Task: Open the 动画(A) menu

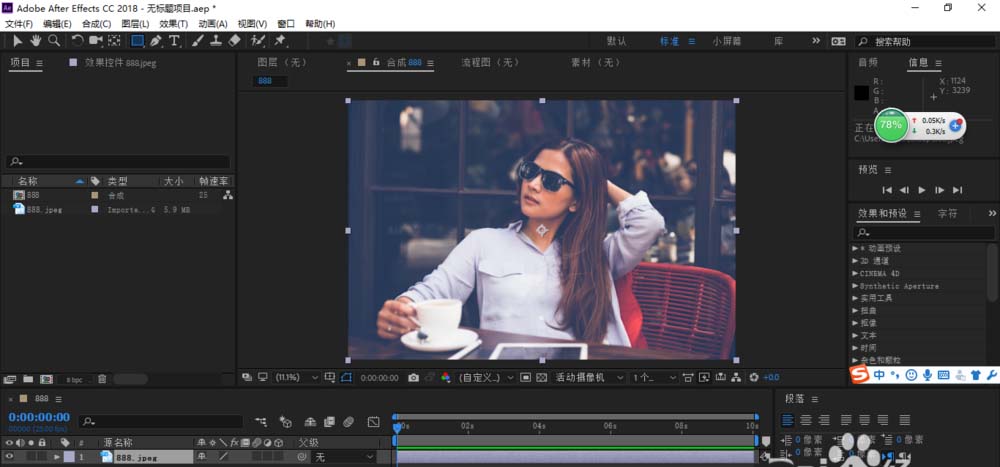Action: [x=212, y=24]
